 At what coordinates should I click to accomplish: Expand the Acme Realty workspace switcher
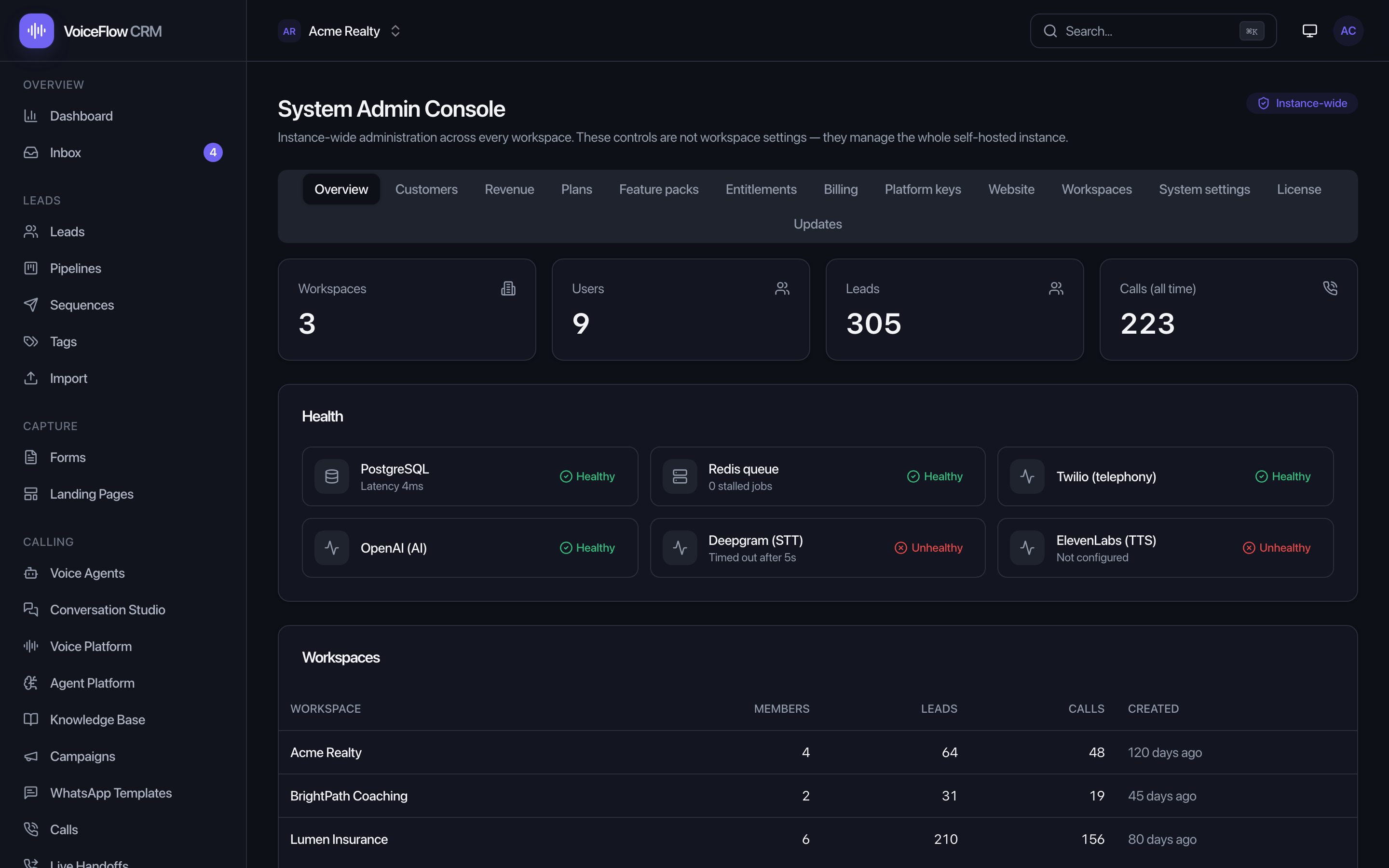coord(340,31)
